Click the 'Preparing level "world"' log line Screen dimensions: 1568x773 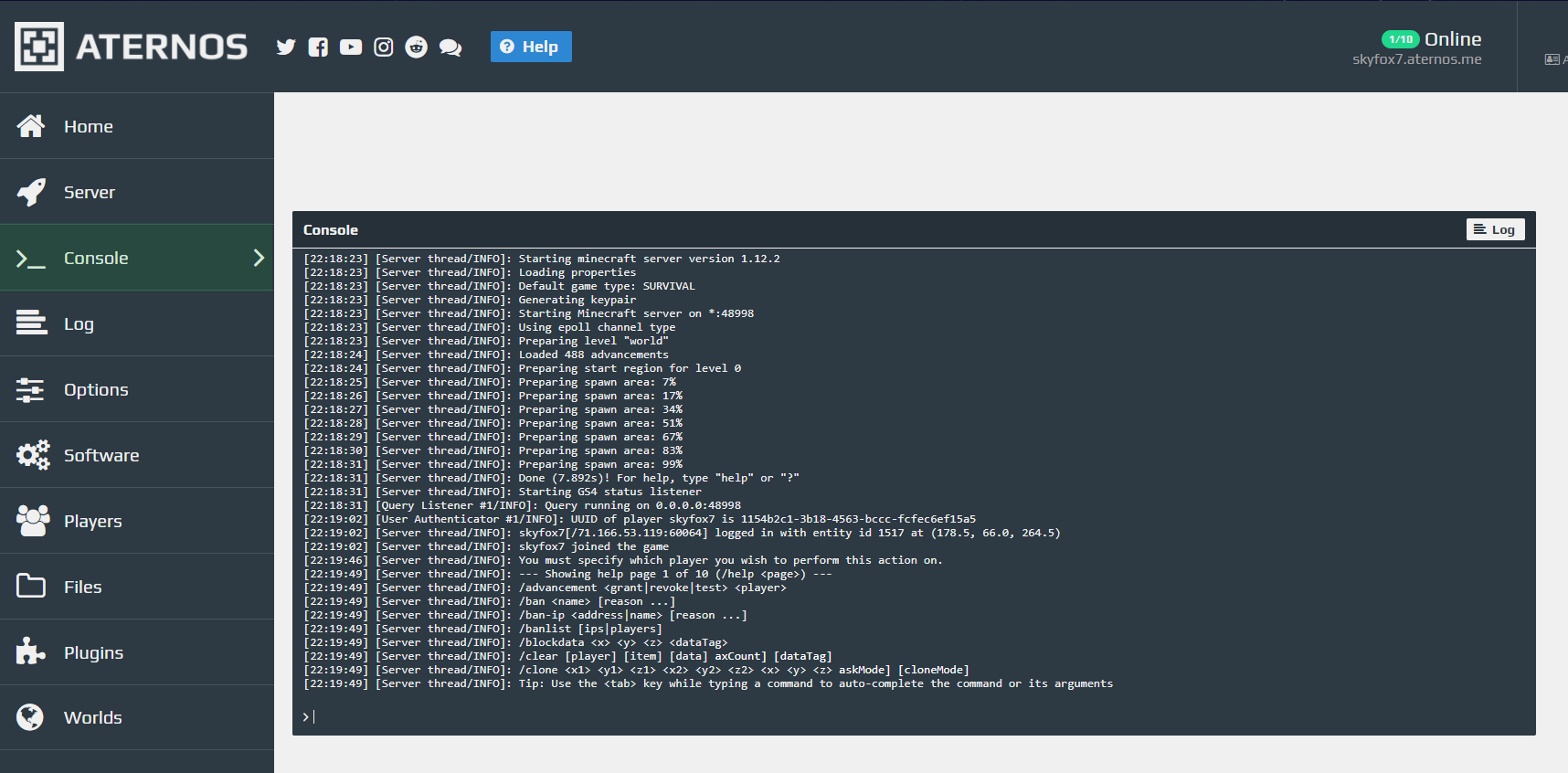486,341
